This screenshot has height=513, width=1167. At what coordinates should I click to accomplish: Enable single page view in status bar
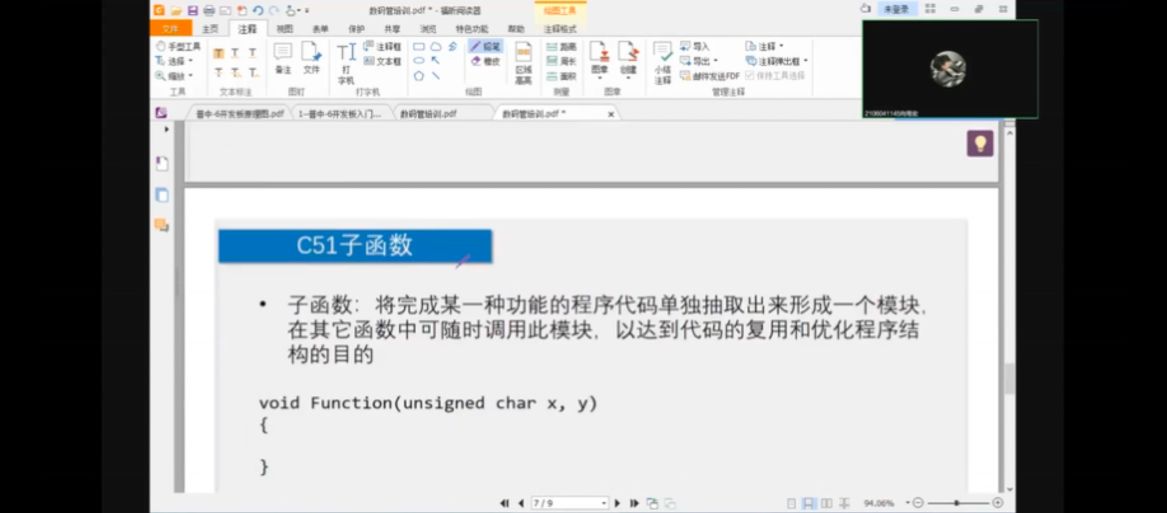[792, 503]
